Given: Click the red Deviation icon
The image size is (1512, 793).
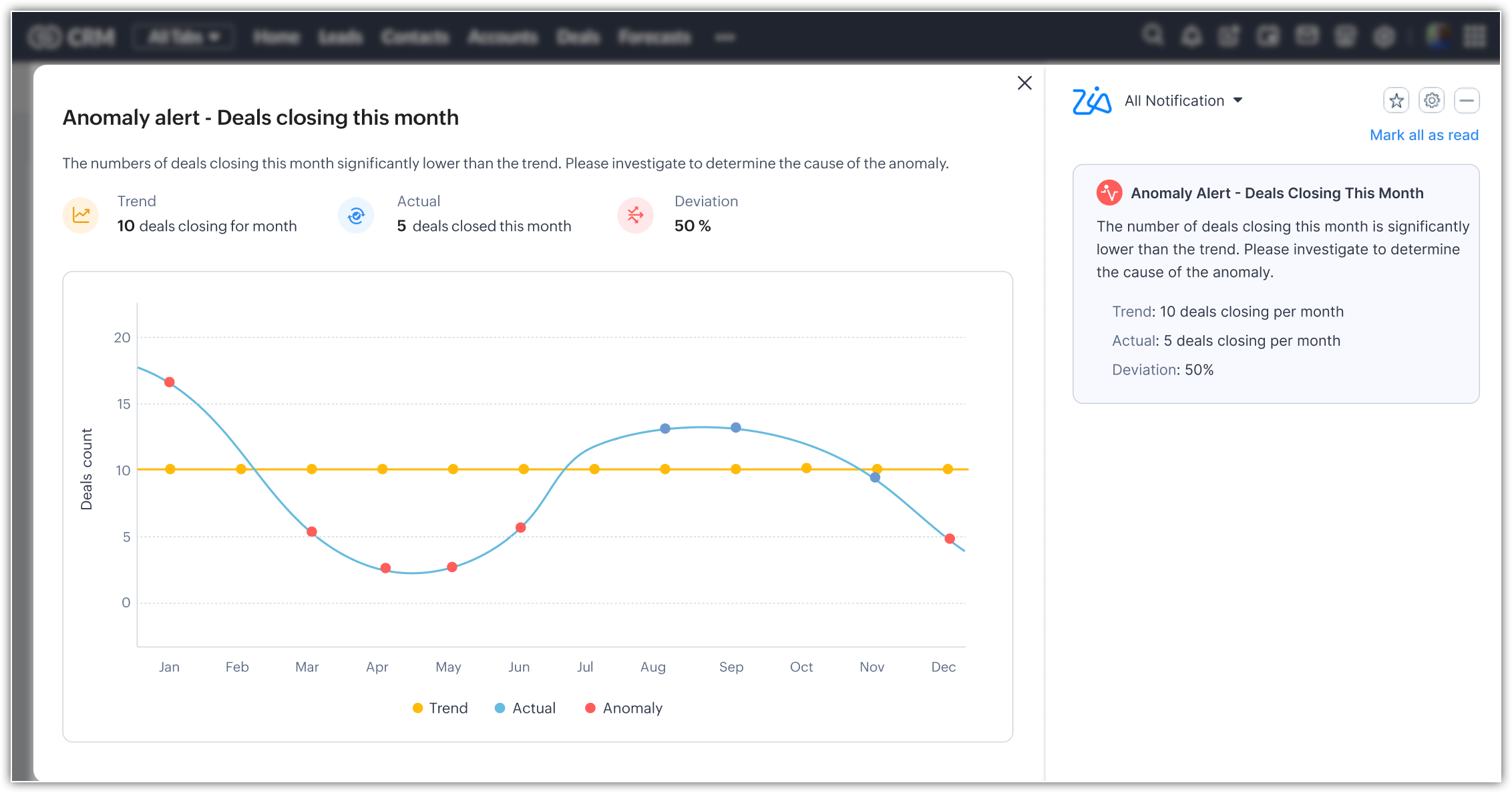Looking at the screenshot, I should [x=635, y=215].
